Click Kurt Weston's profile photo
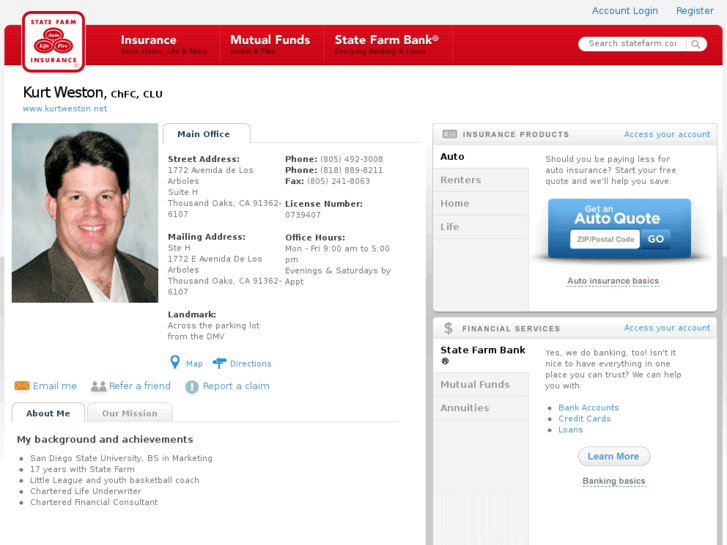727x545 pixels. (x=85, y=213)
